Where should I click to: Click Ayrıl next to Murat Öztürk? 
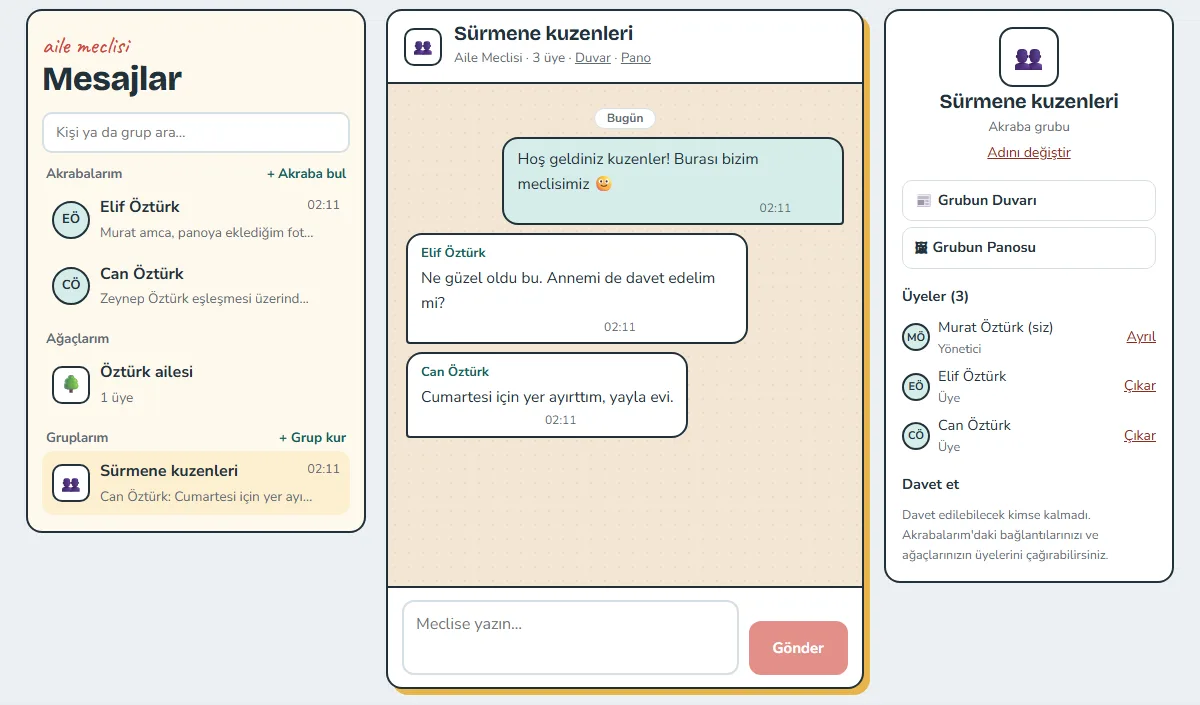point(1141,337)
